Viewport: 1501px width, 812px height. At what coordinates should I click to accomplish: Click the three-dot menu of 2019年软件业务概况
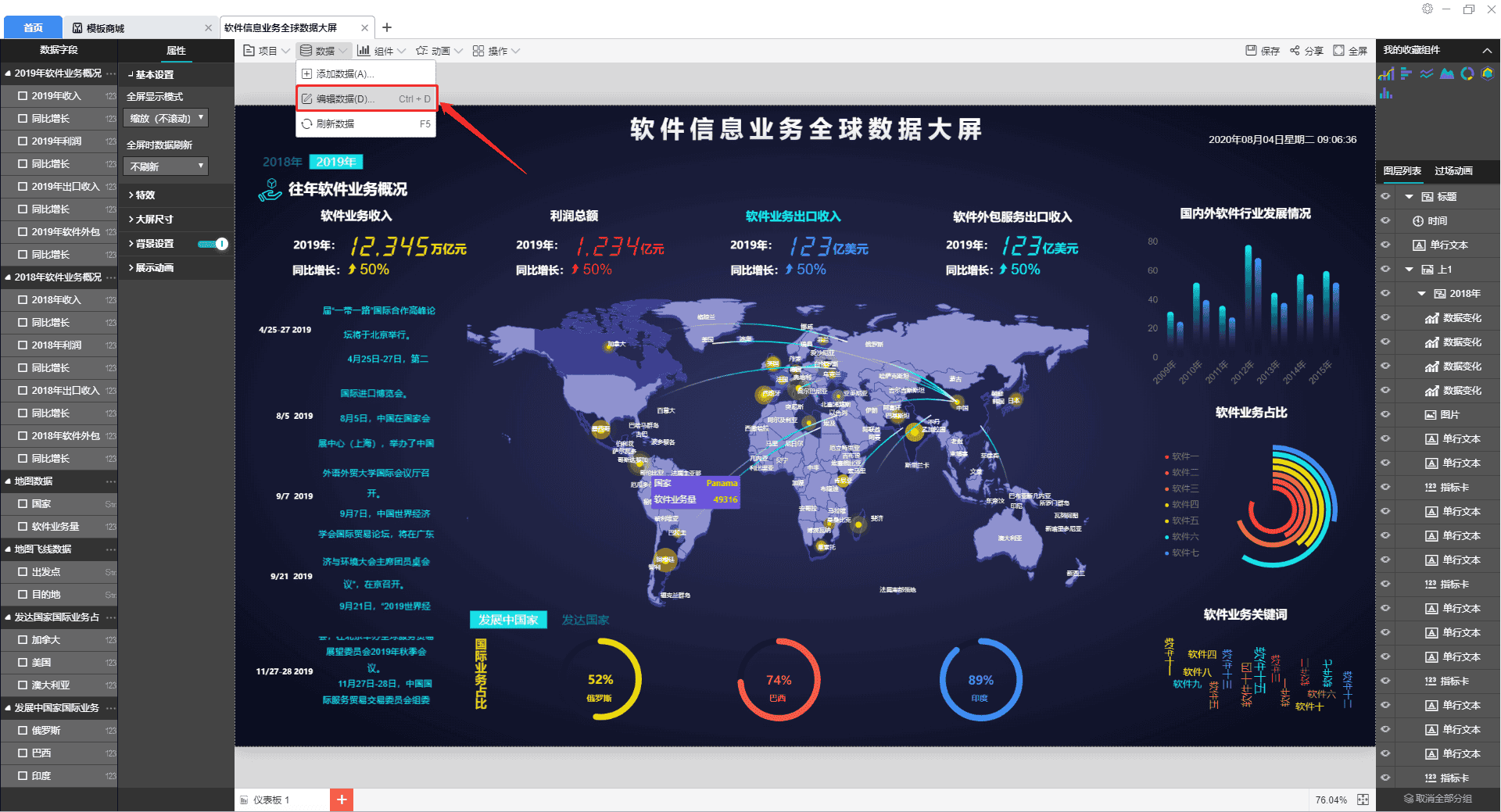(x=111, y=73)
